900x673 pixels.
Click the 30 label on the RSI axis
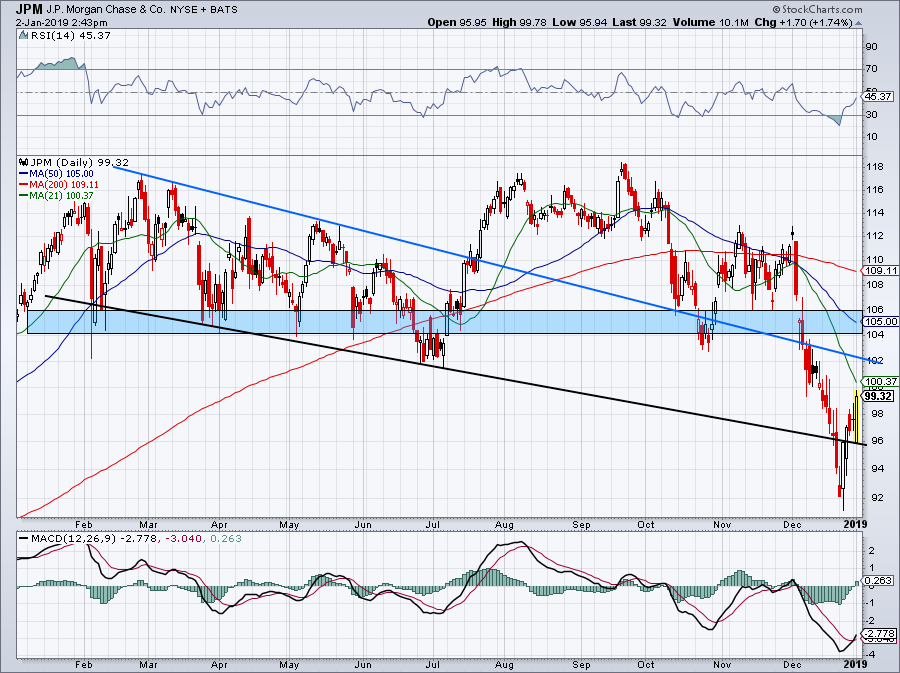(x=871, y=115)
